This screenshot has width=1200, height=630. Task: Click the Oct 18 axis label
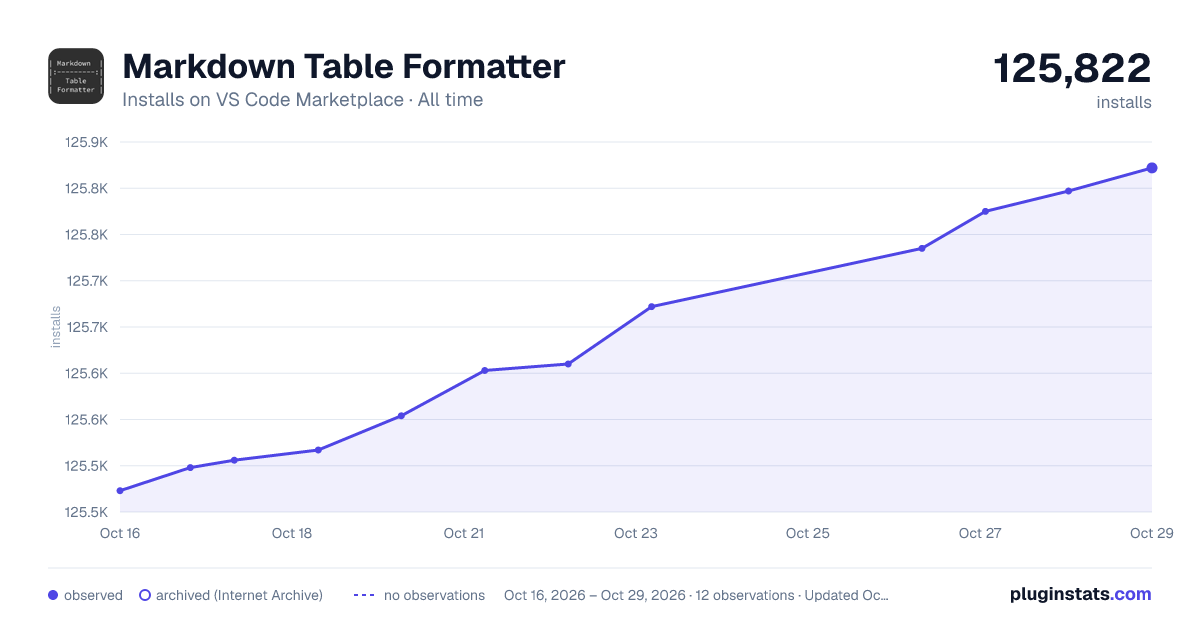point(292,533)
